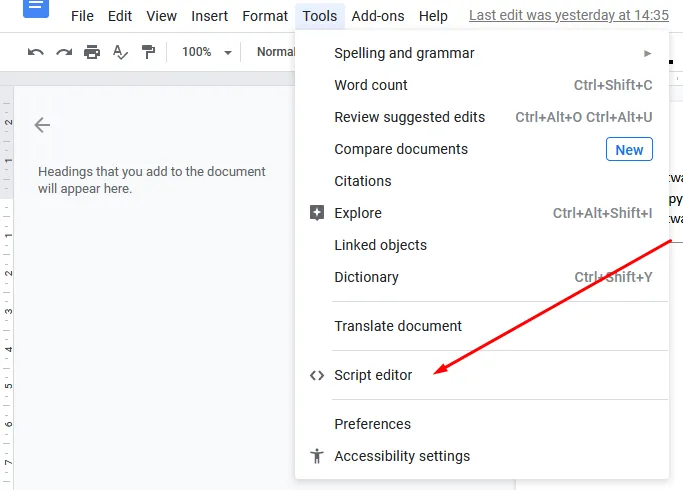This screenshot has height=490, width=683.
Task: Close the document outline panel
Action: tap(42, 125)
